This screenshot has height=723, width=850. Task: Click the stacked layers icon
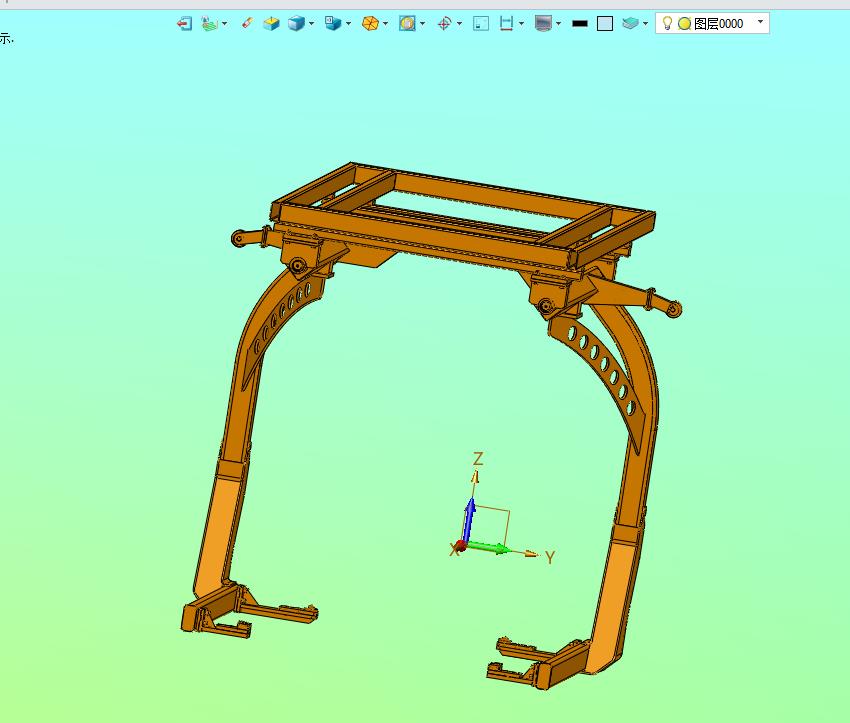point(630,23)
